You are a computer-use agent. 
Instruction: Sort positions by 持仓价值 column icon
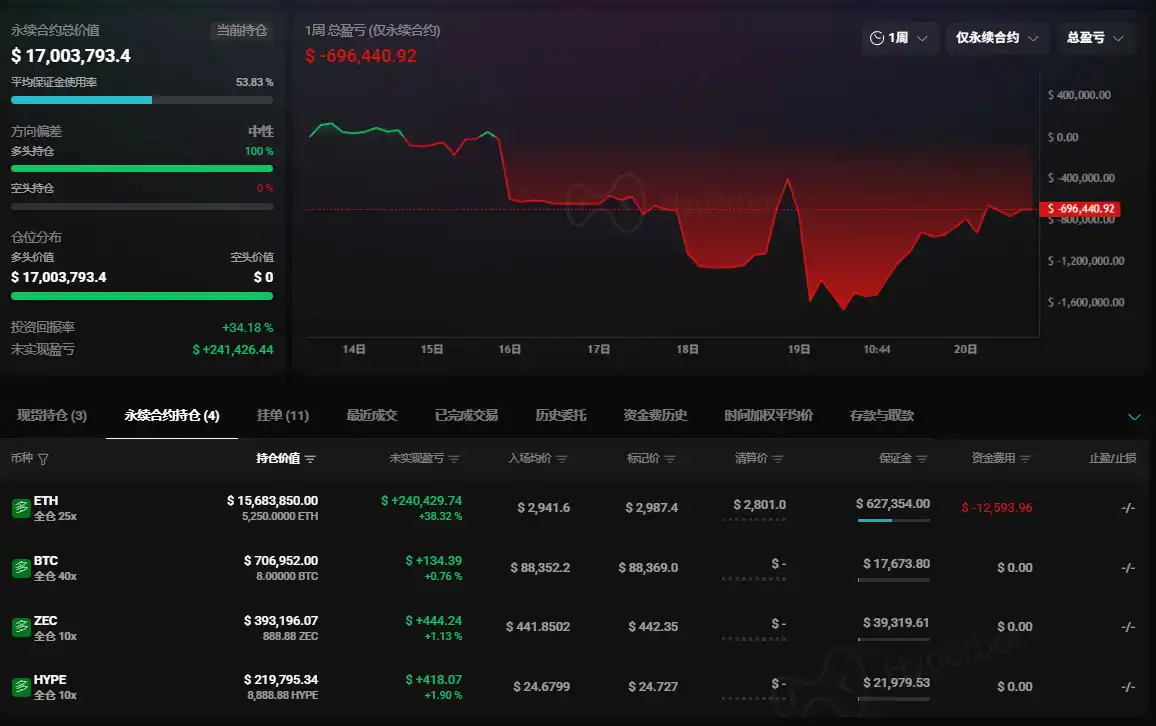[310, 459]
